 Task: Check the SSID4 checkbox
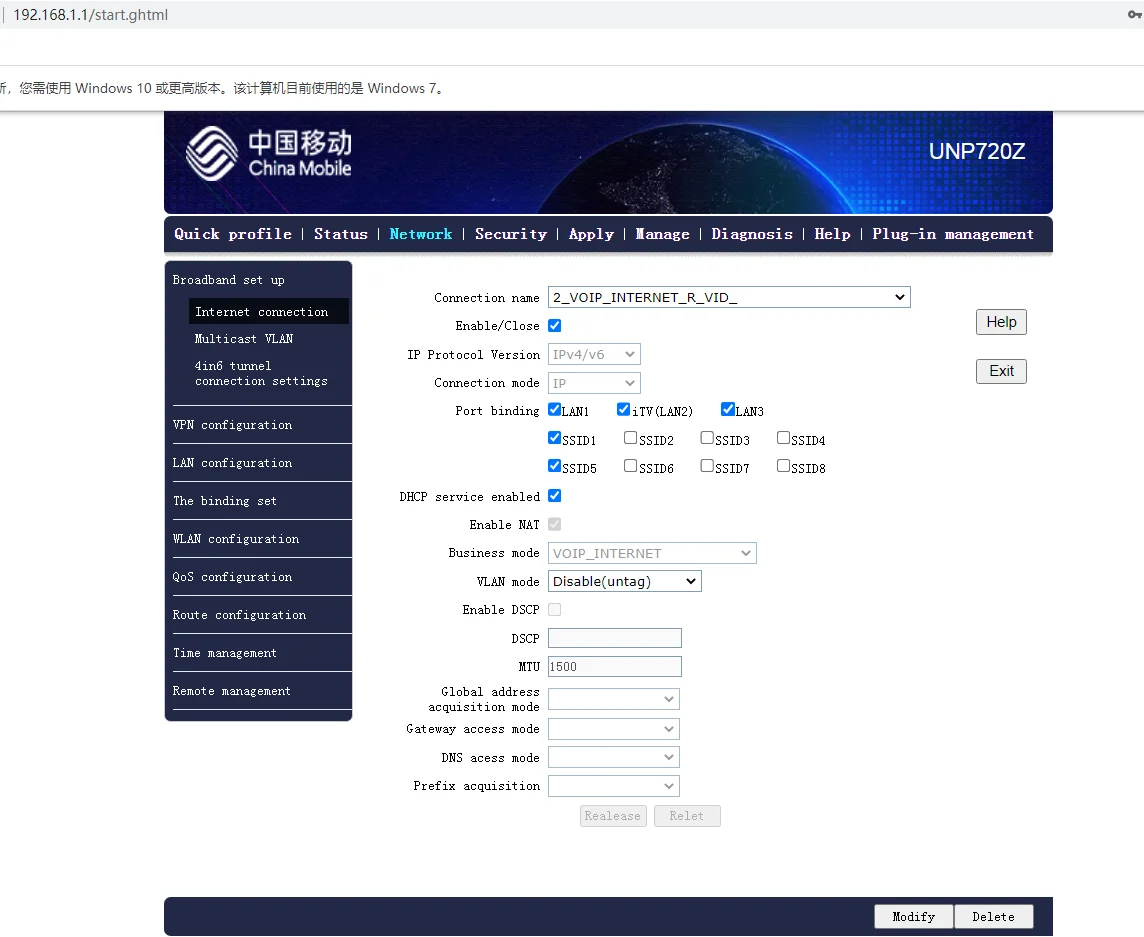[x=783, y=438]
